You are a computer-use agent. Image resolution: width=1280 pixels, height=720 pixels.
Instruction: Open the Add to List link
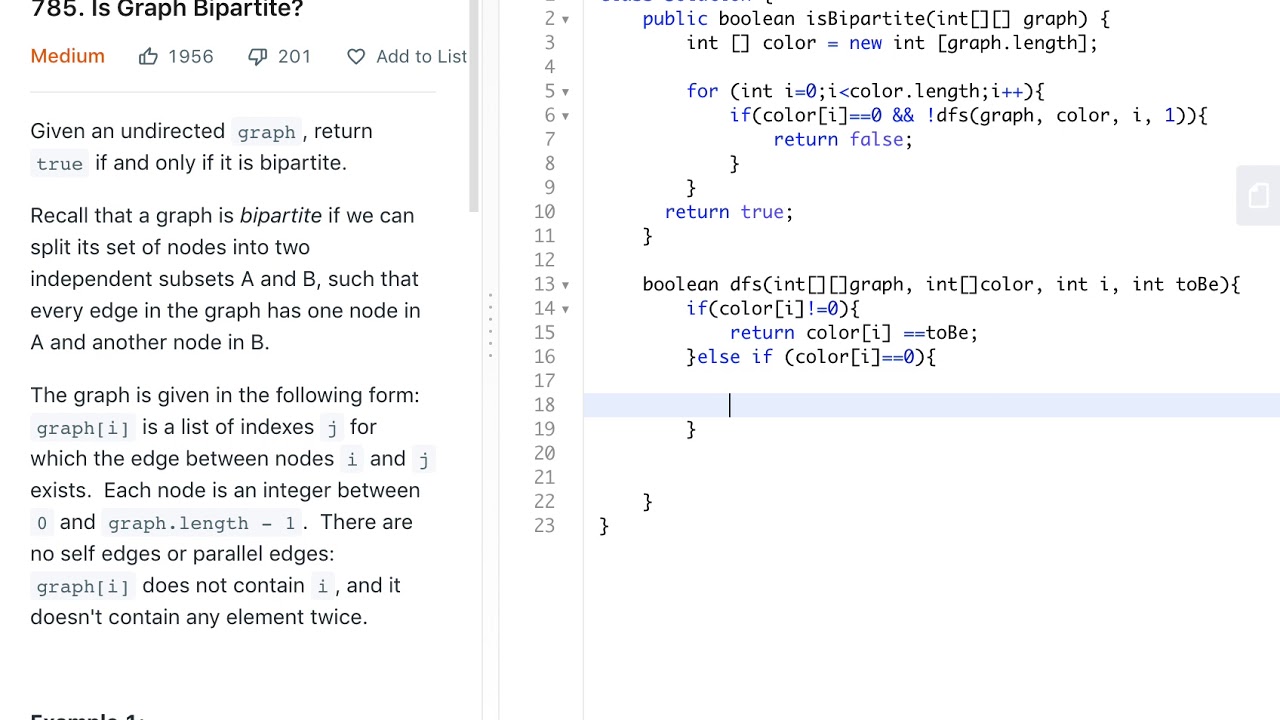point(421,56)
